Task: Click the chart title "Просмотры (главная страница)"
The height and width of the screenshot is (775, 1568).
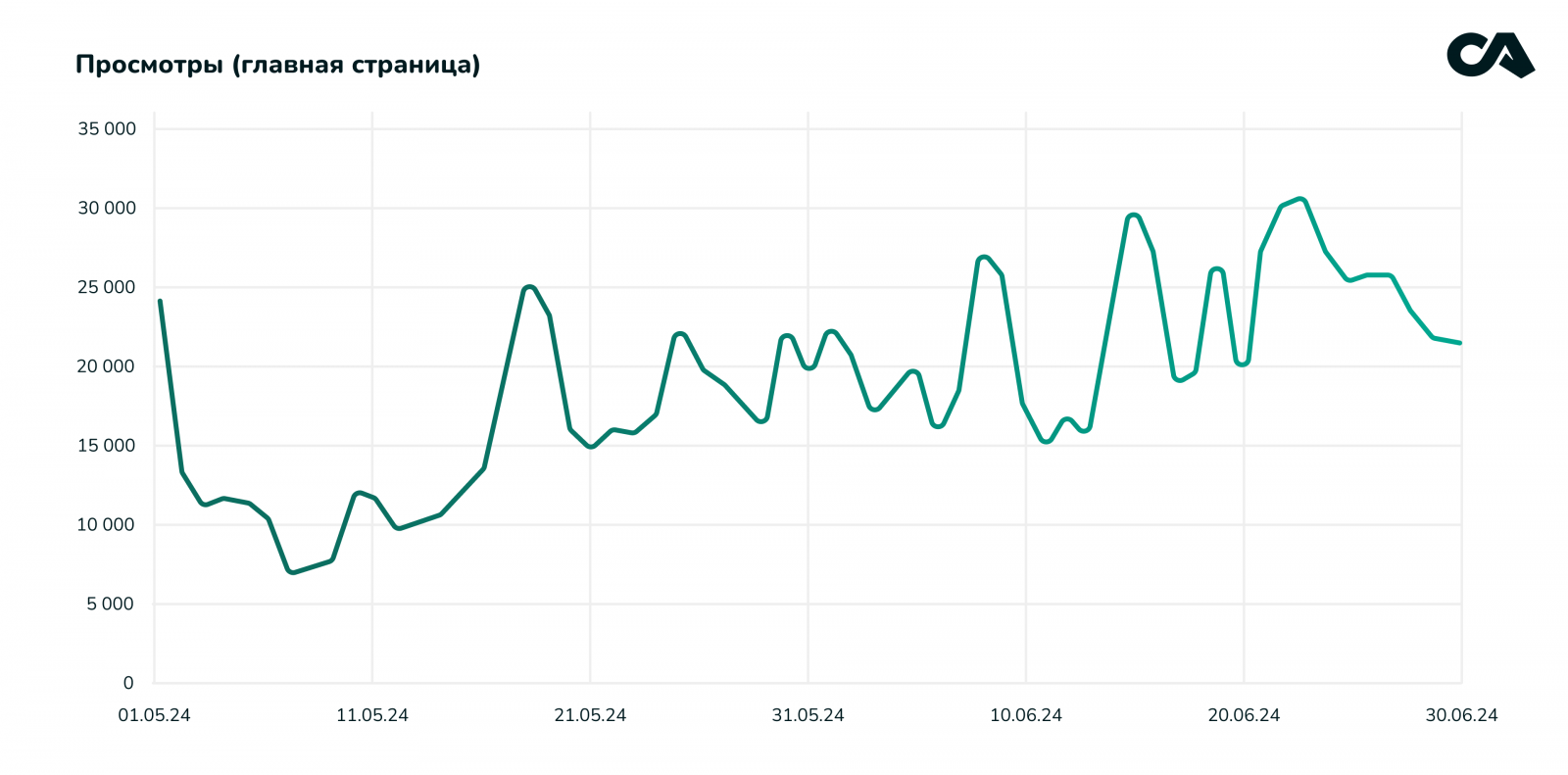Action: 277,65
